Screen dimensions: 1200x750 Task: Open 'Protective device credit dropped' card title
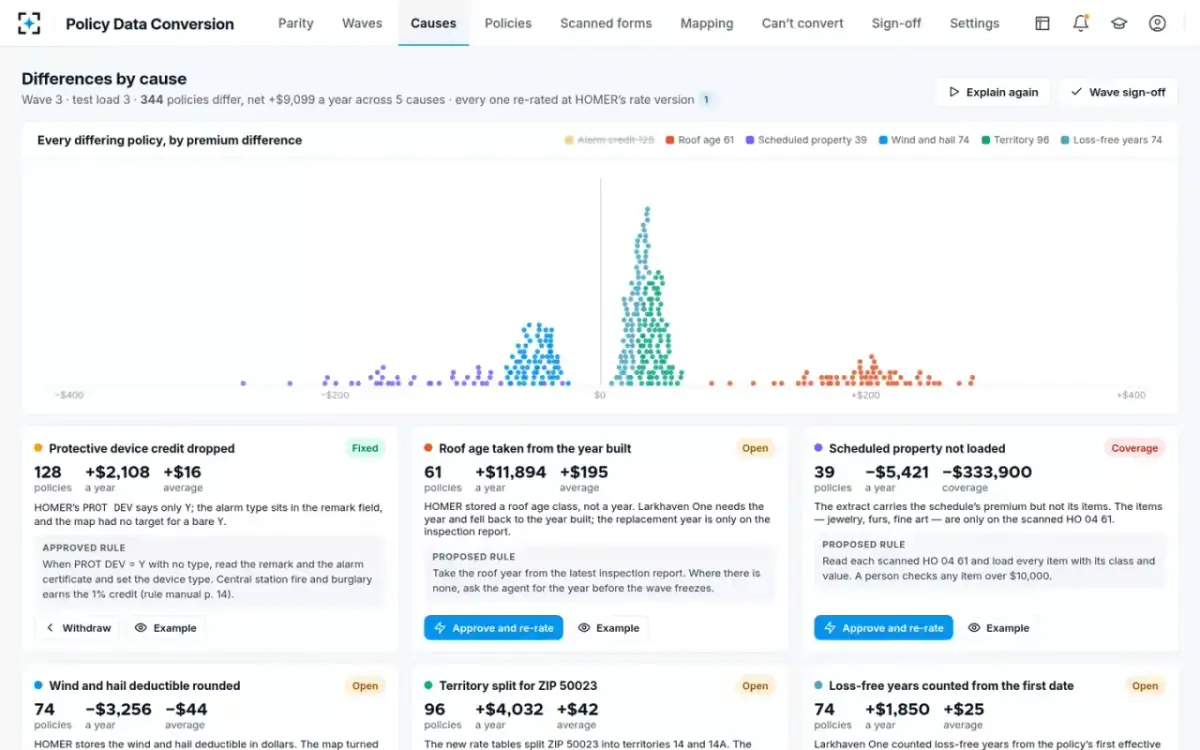(142, 449)
